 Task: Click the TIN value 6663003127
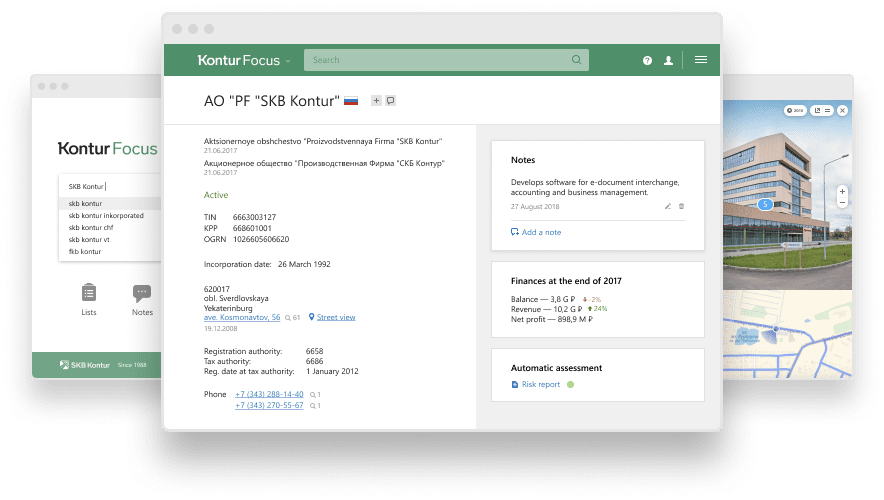tap(254, 217)
